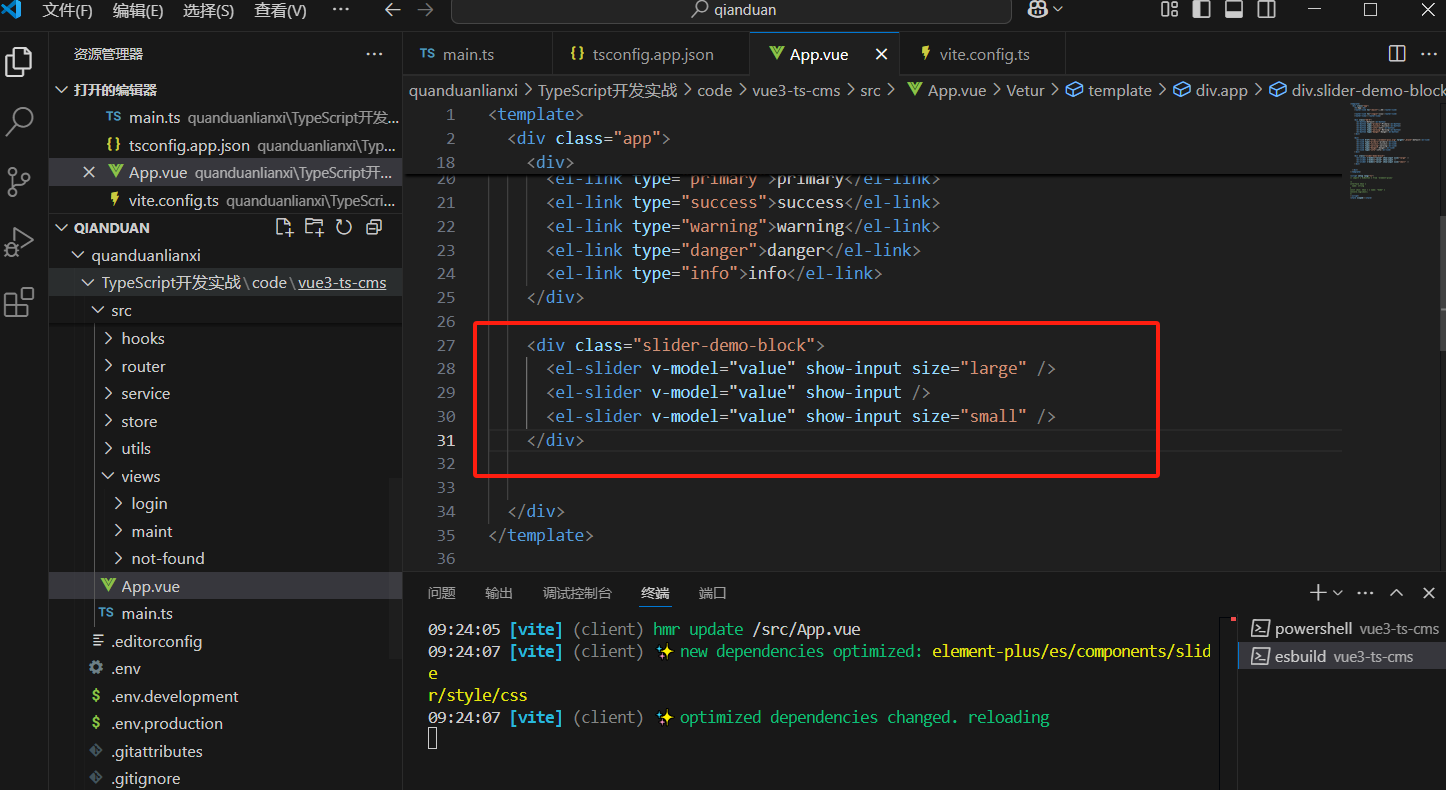Open the new terminal profile dropdown arrow
This screenshot has width=1446, height=790.
point(1338,593)
